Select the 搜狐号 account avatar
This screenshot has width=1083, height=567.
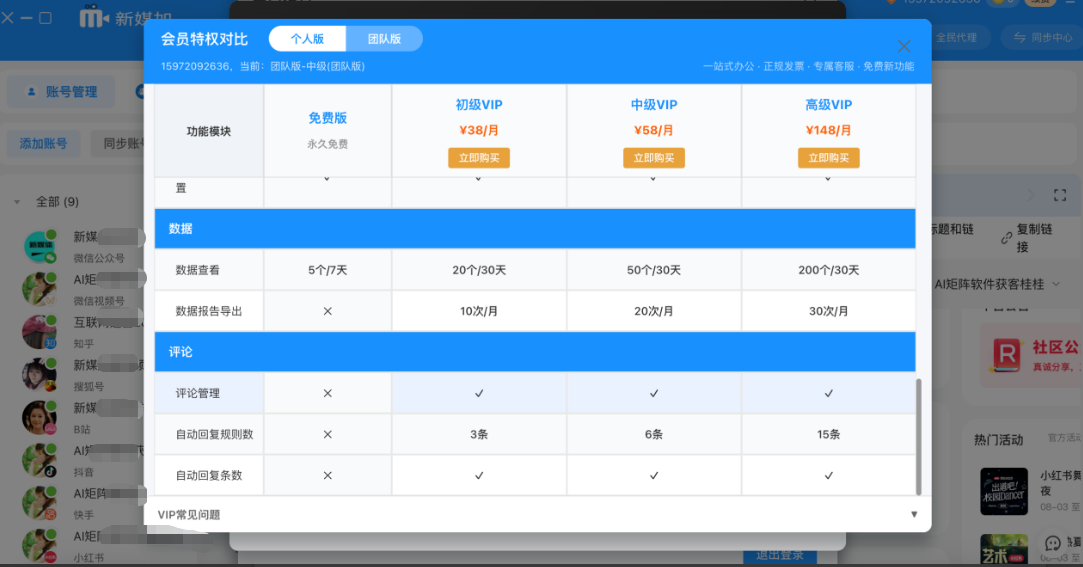click(39, 374)
